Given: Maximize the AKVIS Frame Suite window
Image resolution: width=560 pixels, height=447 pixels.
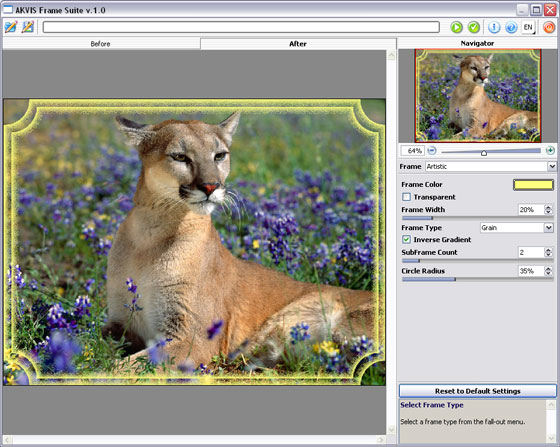Looking at the screenshot, I should (x=536, y=10).
